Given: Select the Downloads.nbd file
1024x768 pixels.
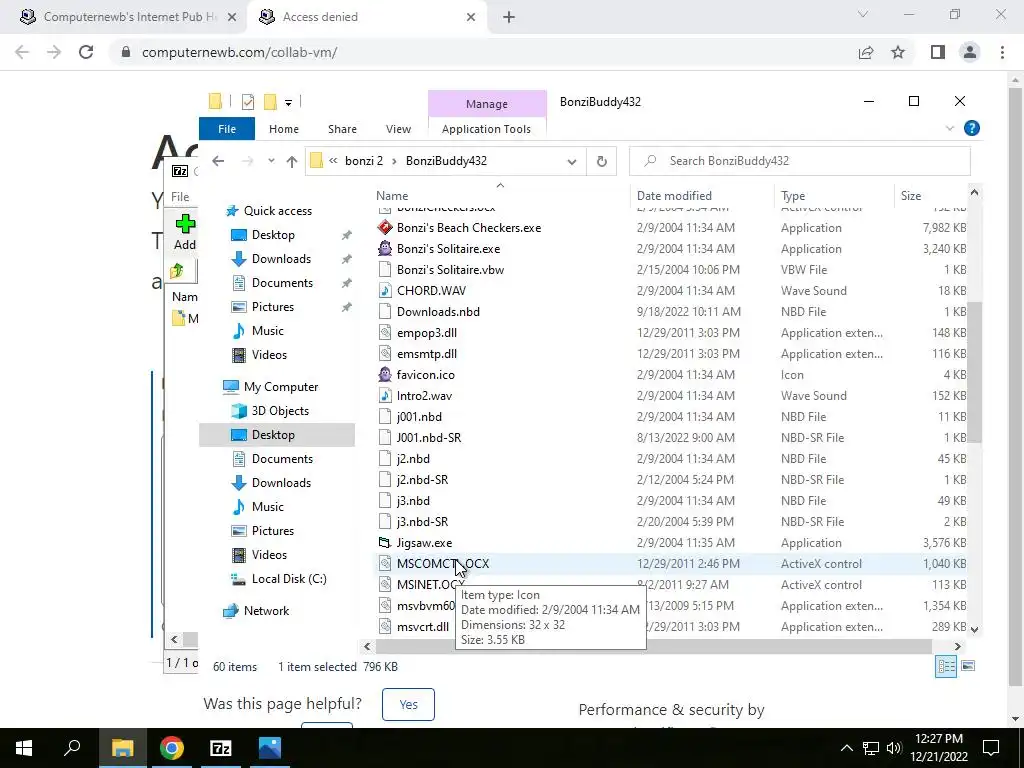Looking at the screenshot, I should (x=438, y=312).
